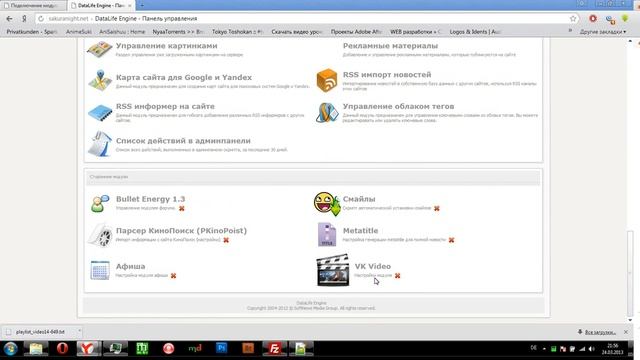Viewport: 640px width, 360px height.
Task: Expand the hidden bookmarks chevron
Action: pyautogui.click(x=570, y=31)
